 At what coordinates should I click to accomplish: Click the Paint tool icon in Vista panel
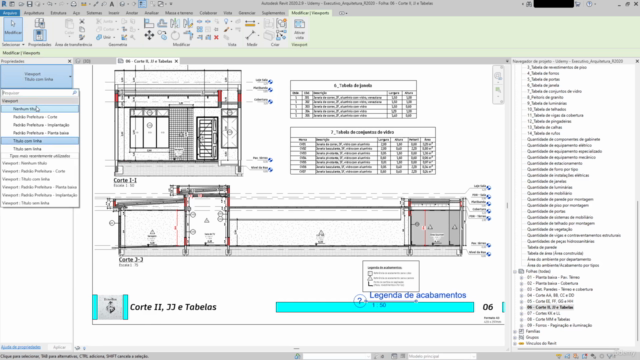(227, 29)
